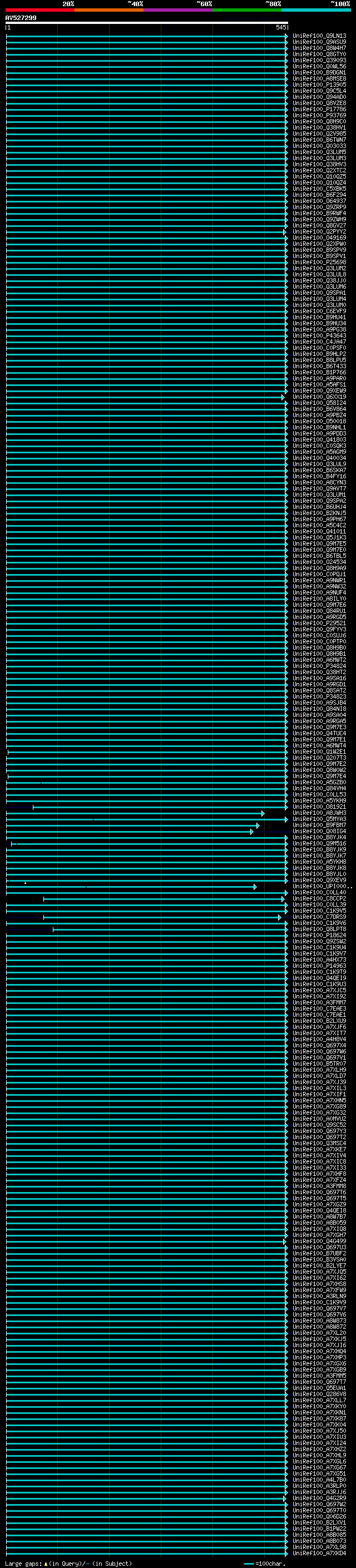
Task: Click the arrowhead ending the Q6XX19 bar
Action: (283, 397)
